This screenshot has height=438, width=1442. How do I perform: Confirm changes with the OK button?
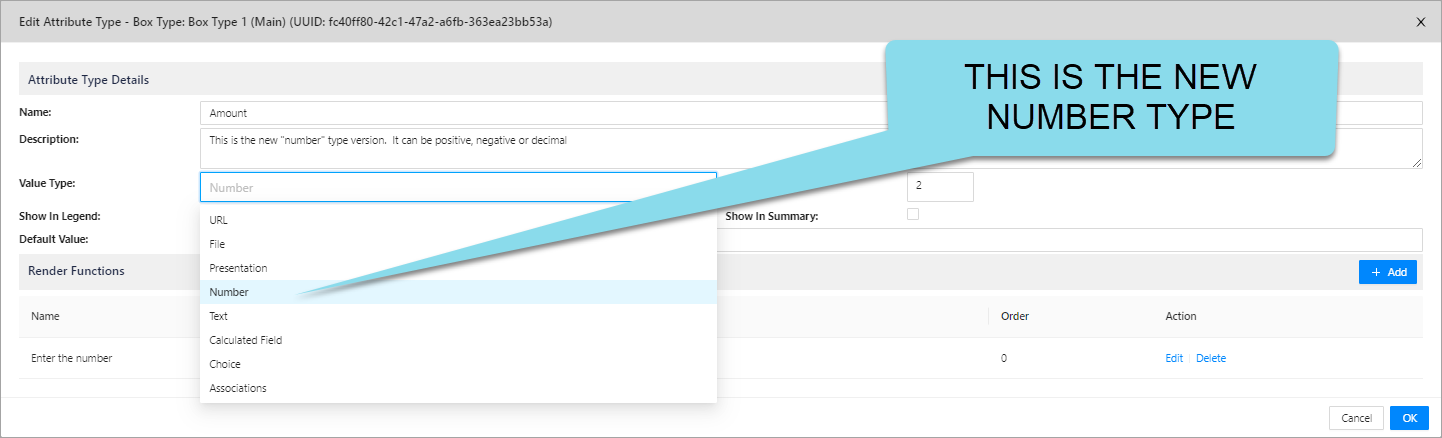pos(1409,418)
